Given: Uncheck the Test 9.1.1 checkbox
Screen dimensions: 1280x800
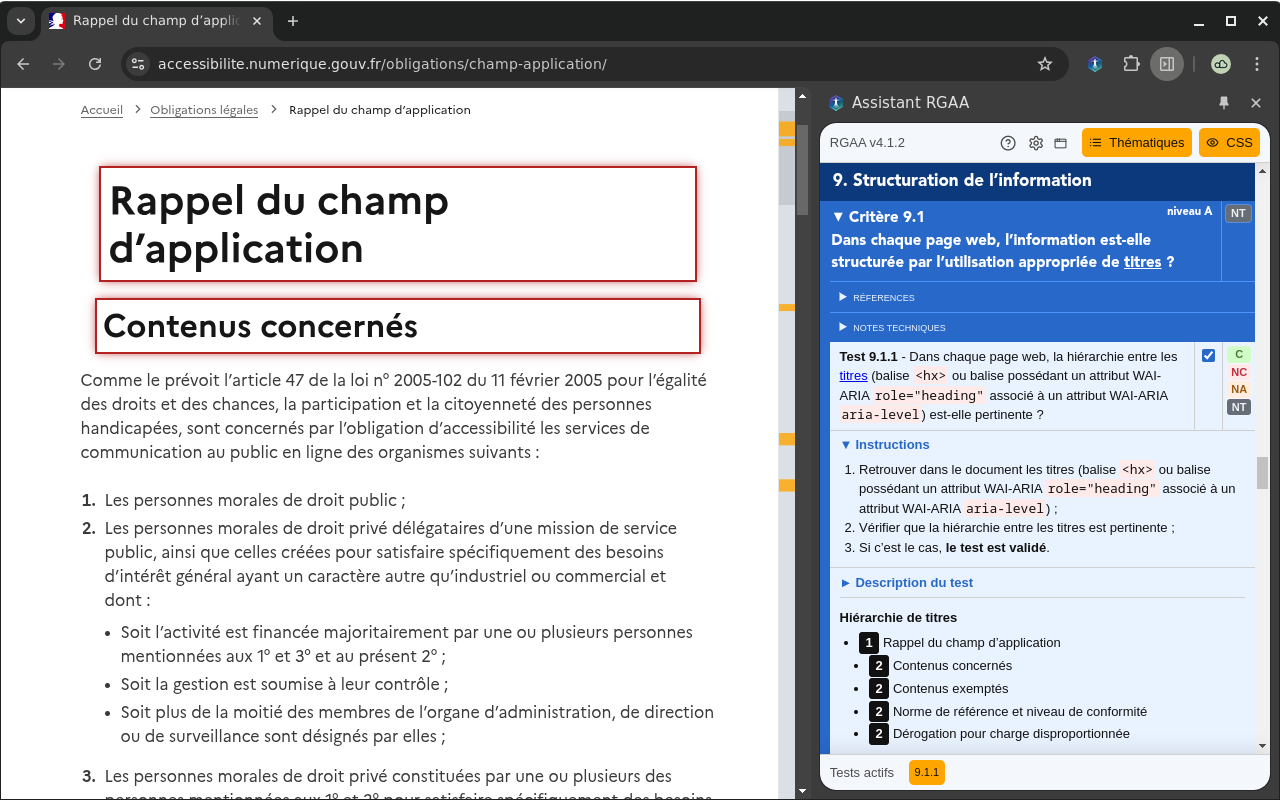Looking at the screenshot, I should tap(1208, 356).
